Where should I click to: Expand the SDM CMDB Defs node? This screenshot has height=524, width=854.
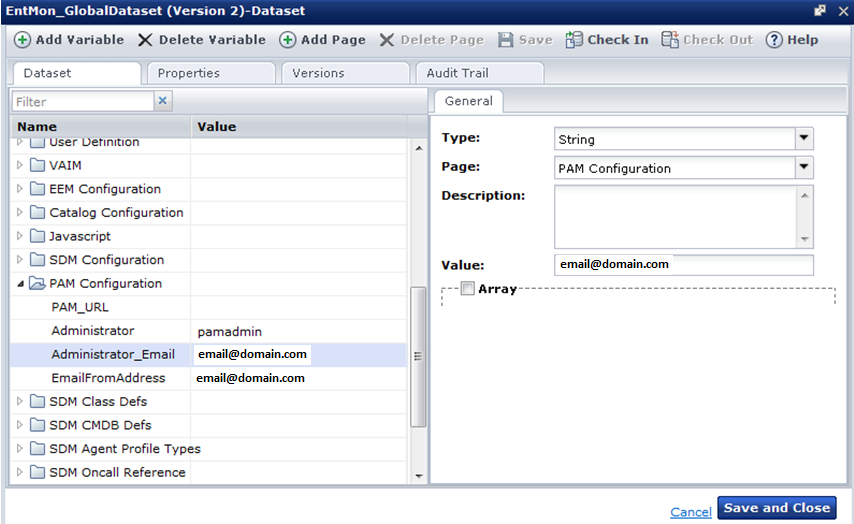(20, 425)
